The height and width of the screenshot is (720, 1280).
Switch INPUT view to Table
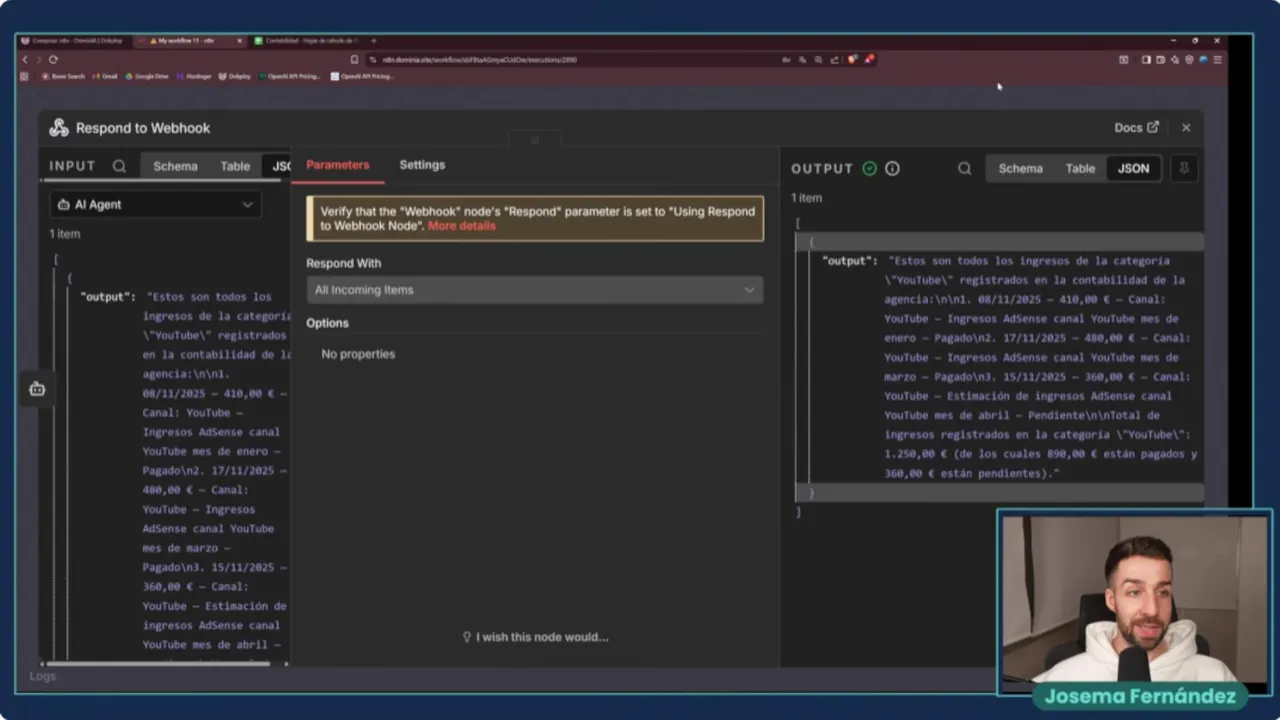pyautogui.click(x=235, y=166)
